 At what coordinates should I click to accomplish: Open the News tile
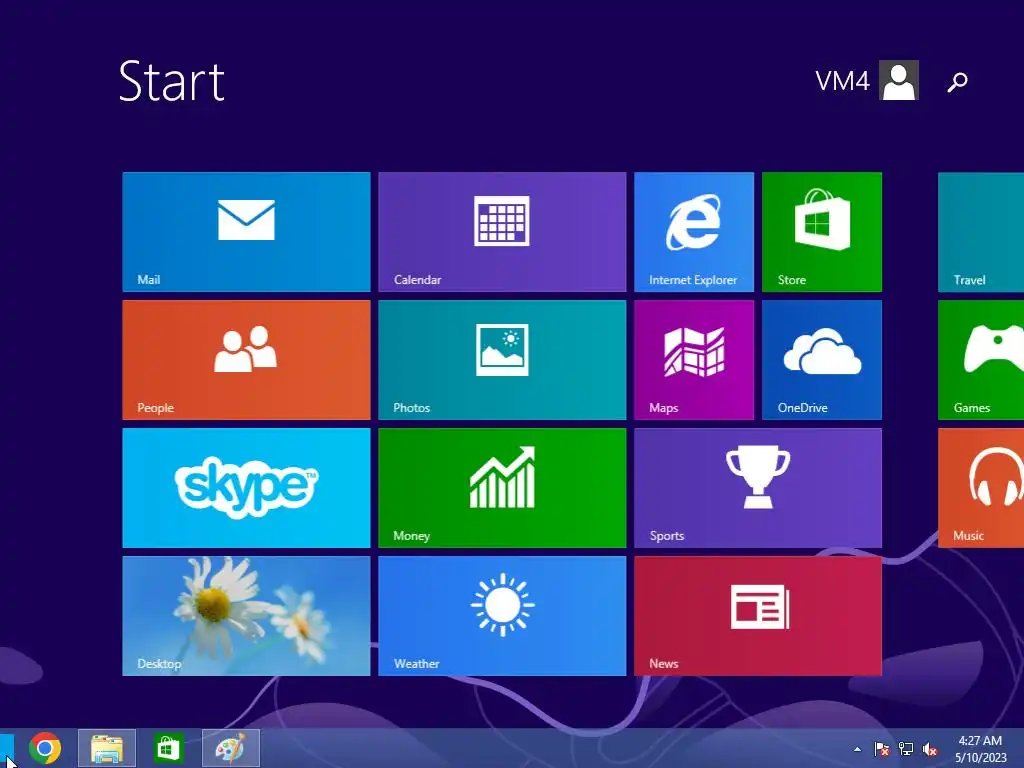click(758, 616)
